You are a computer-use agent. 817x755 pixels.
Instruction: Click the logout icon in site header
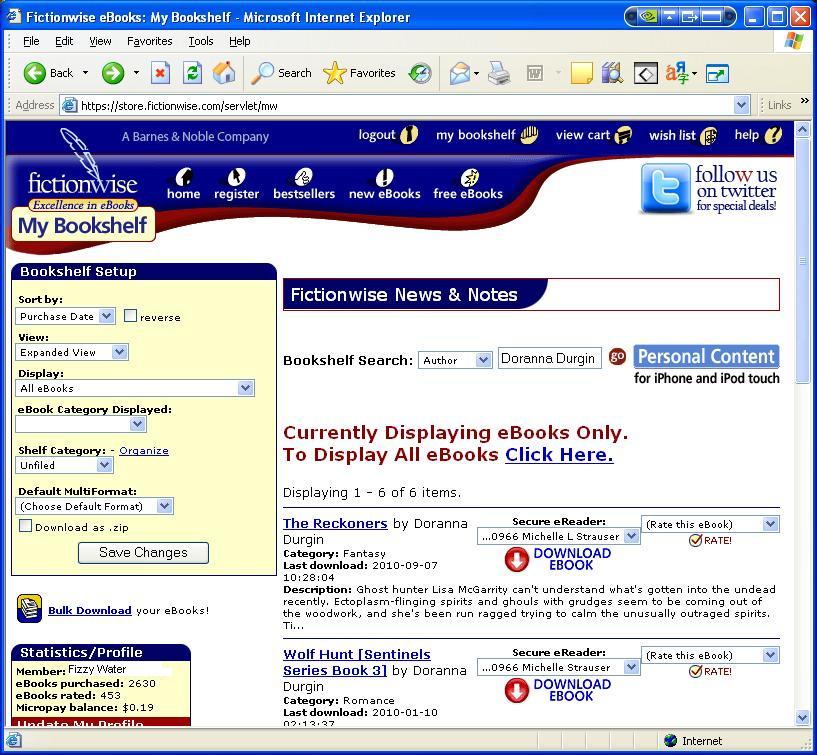pos(409,135)
